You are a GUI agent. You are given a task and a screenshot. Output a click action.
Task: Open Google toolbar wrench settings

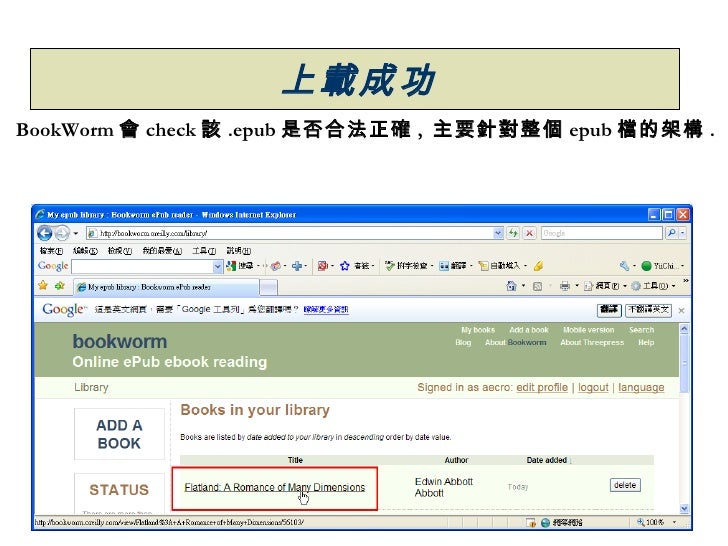624,266
